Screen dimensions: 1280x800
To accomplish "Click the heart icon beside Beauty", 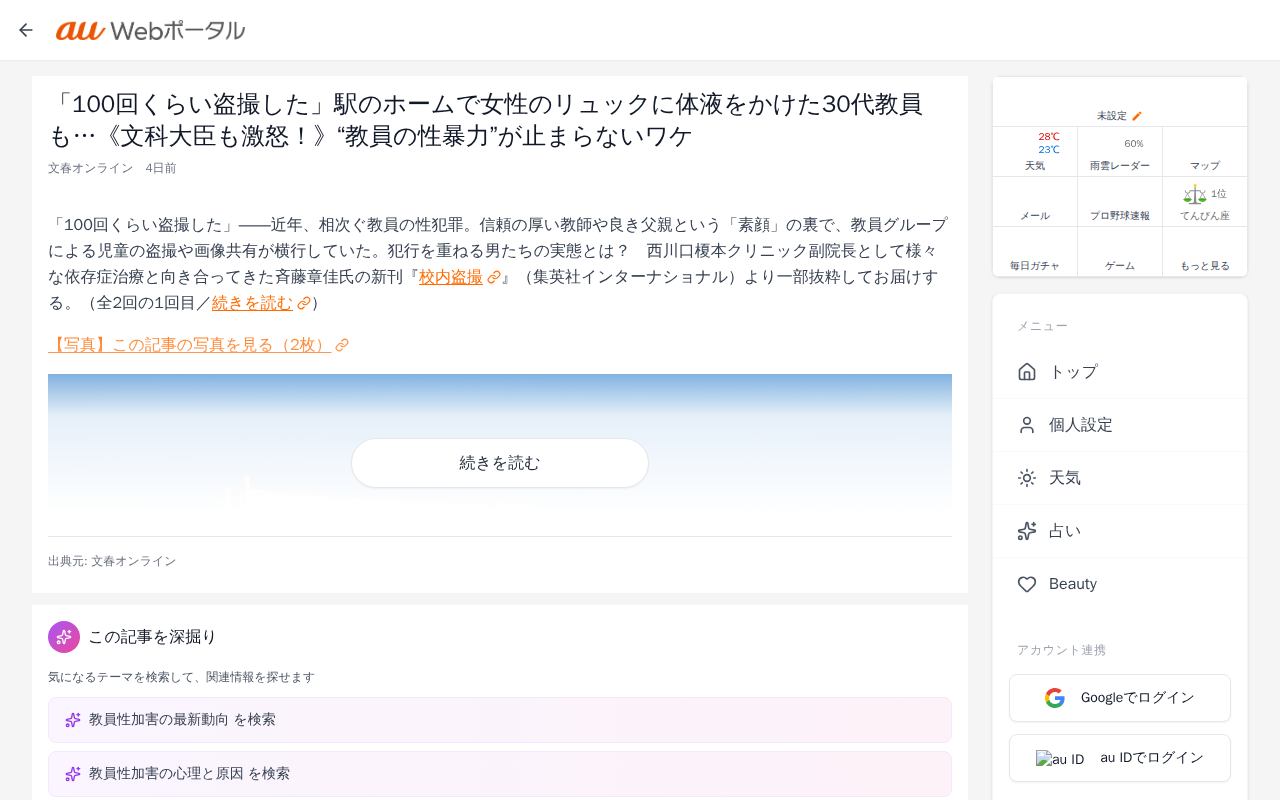I will point(1027,584).
